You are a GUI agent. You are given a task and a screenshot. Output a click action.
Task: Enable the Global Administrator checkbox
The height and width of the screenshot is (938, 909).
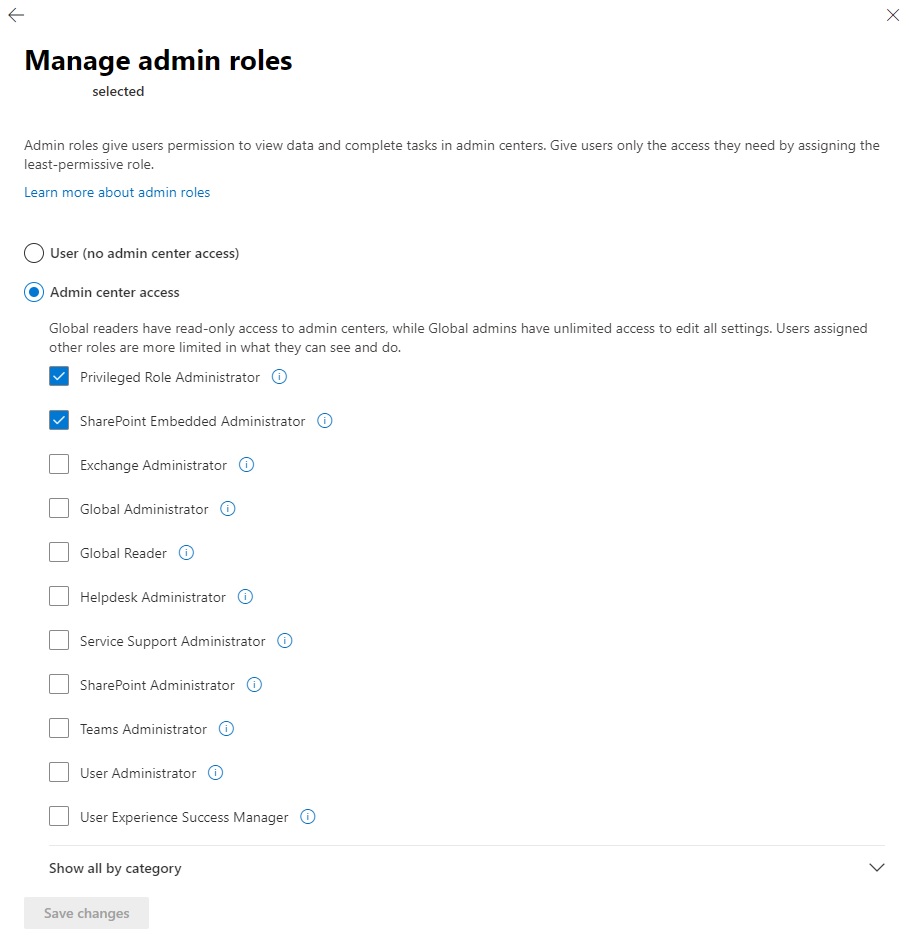59,509
